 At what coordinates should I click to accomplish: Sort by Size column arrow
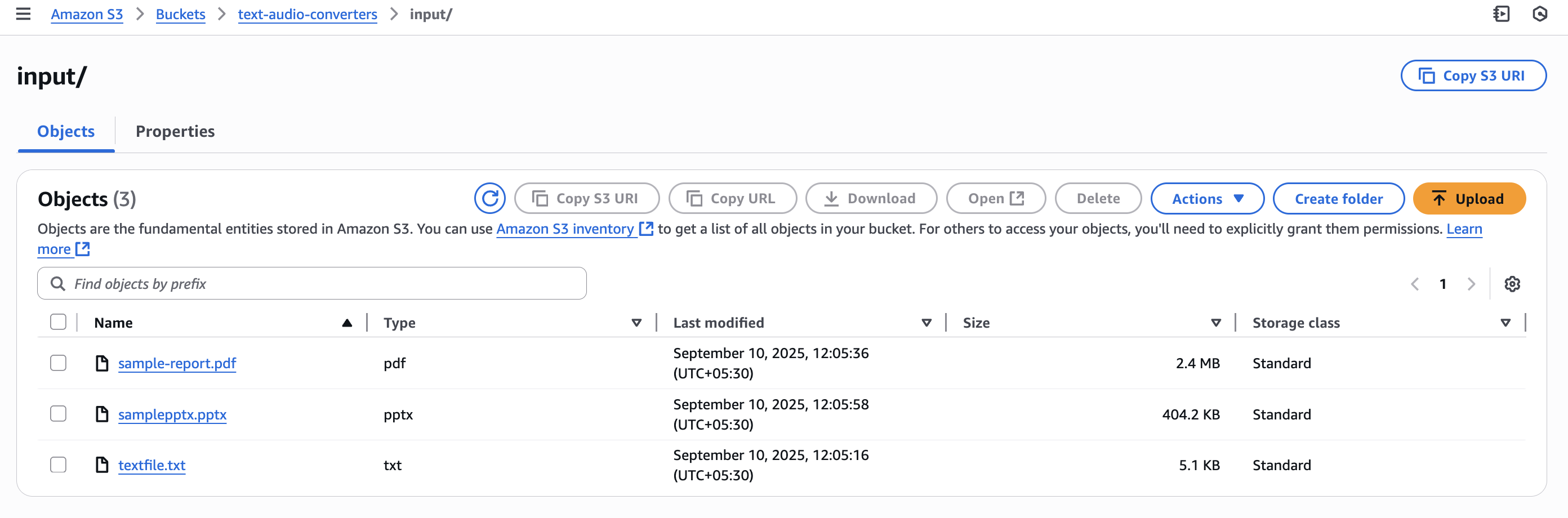[1215, 323]
